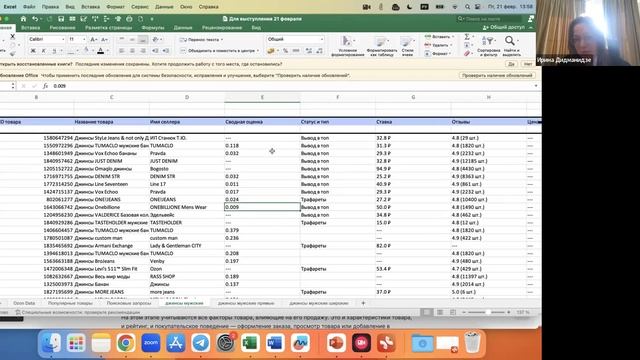This screenshot has width=640, height=360.
Task: Click Increase font size icon
Action: coord(93,39)
